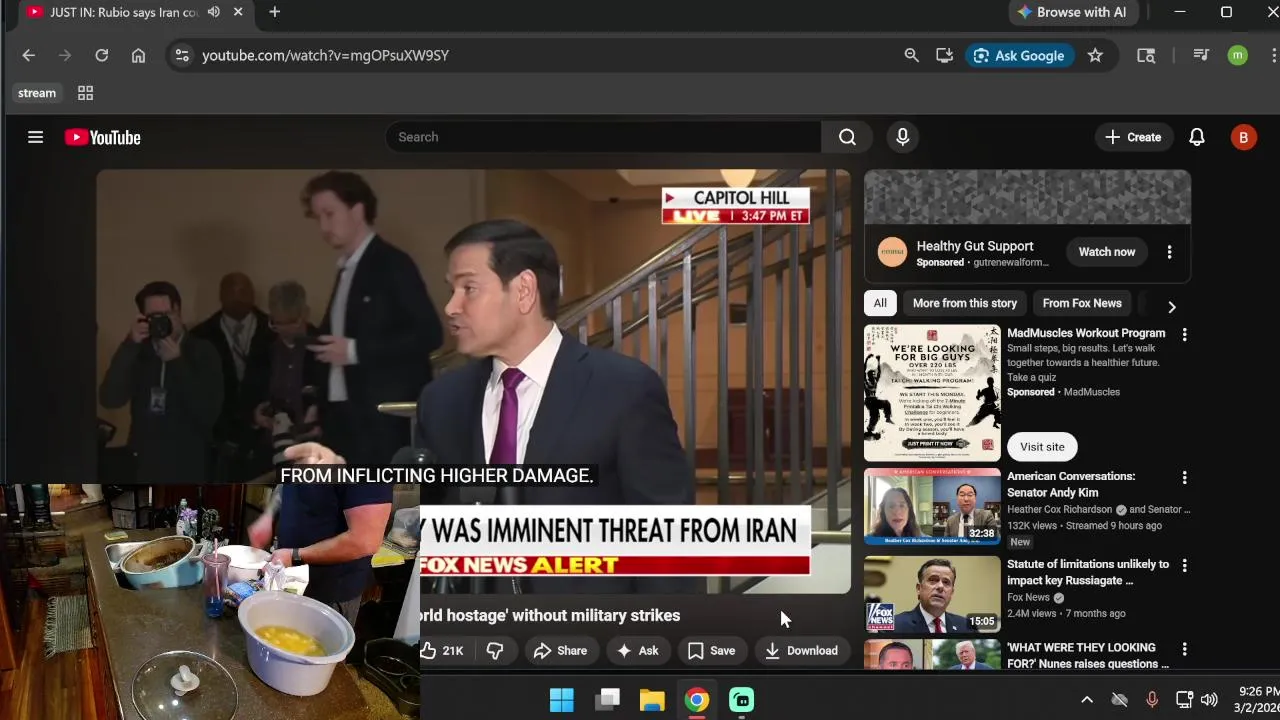Open the side panel icon
The image size is (1280, 720).
click(1146, 56)
